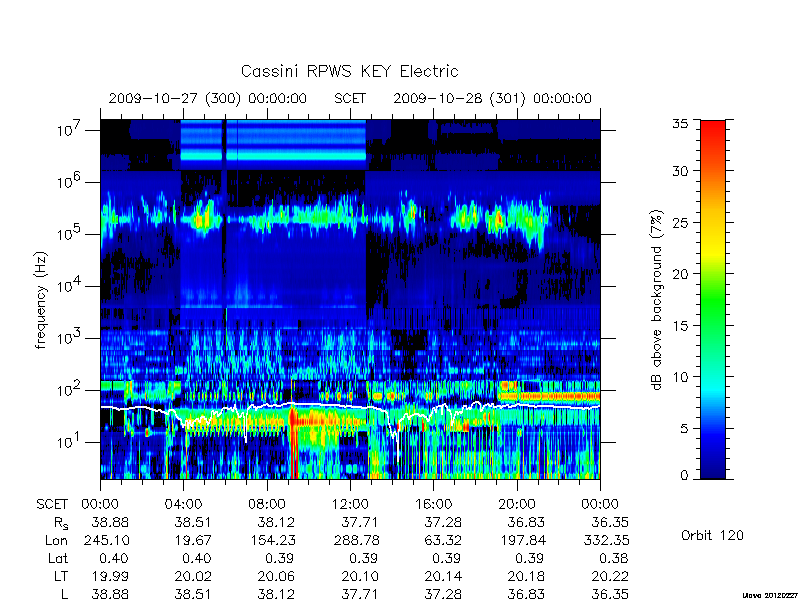Screen dimensions: 800x600
Task: Click the LT value '20.14'
Action: (x=443, y=576)
